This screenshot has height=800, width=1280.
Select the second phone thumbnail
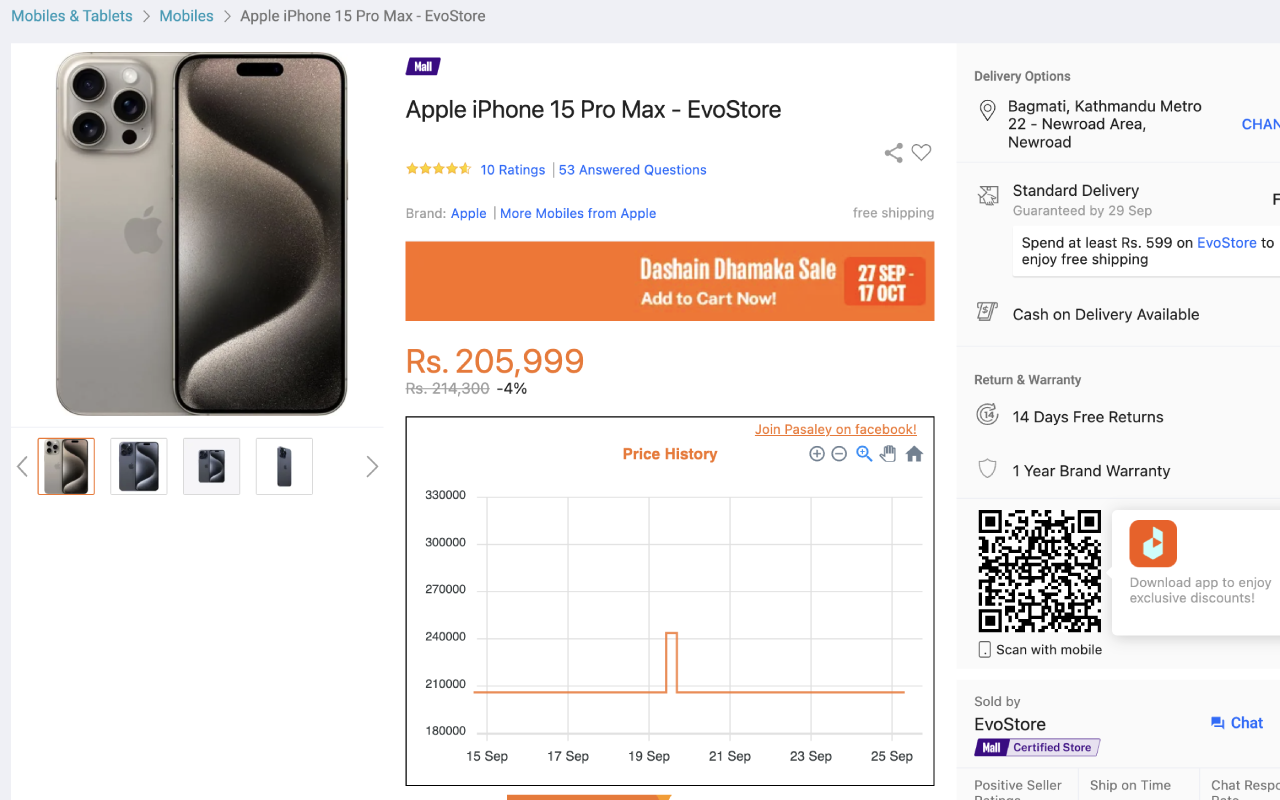click(x=138, y=466)
